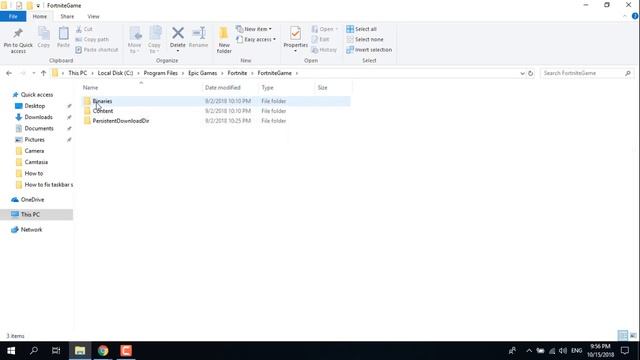
Task: Open recent locations dropdown arrow
Action: [x=33, y=73]
